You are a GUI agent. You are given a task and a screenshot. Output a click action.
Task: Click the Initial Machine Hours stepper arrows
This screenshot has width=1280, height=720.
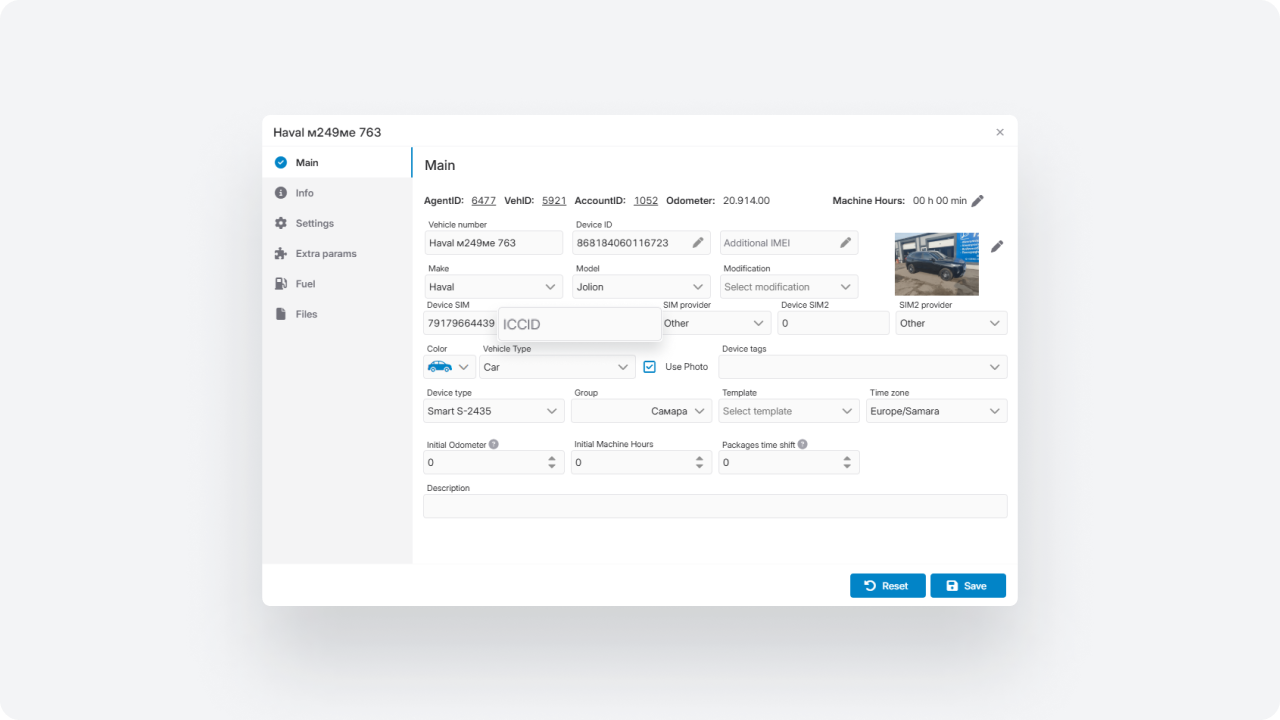(x=699, y=462)
